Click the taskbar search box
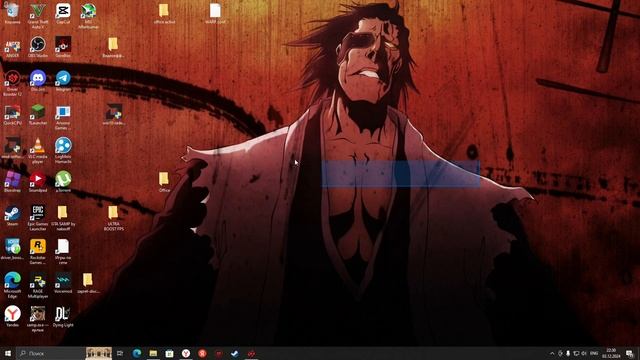 [x=51, y=353]
